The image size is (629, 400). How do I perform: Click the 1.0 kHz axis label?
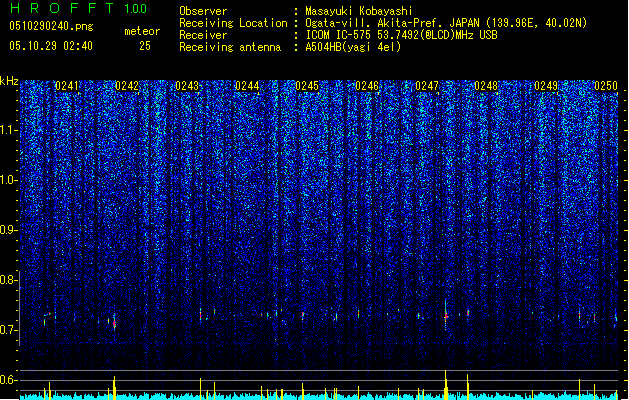8,180
